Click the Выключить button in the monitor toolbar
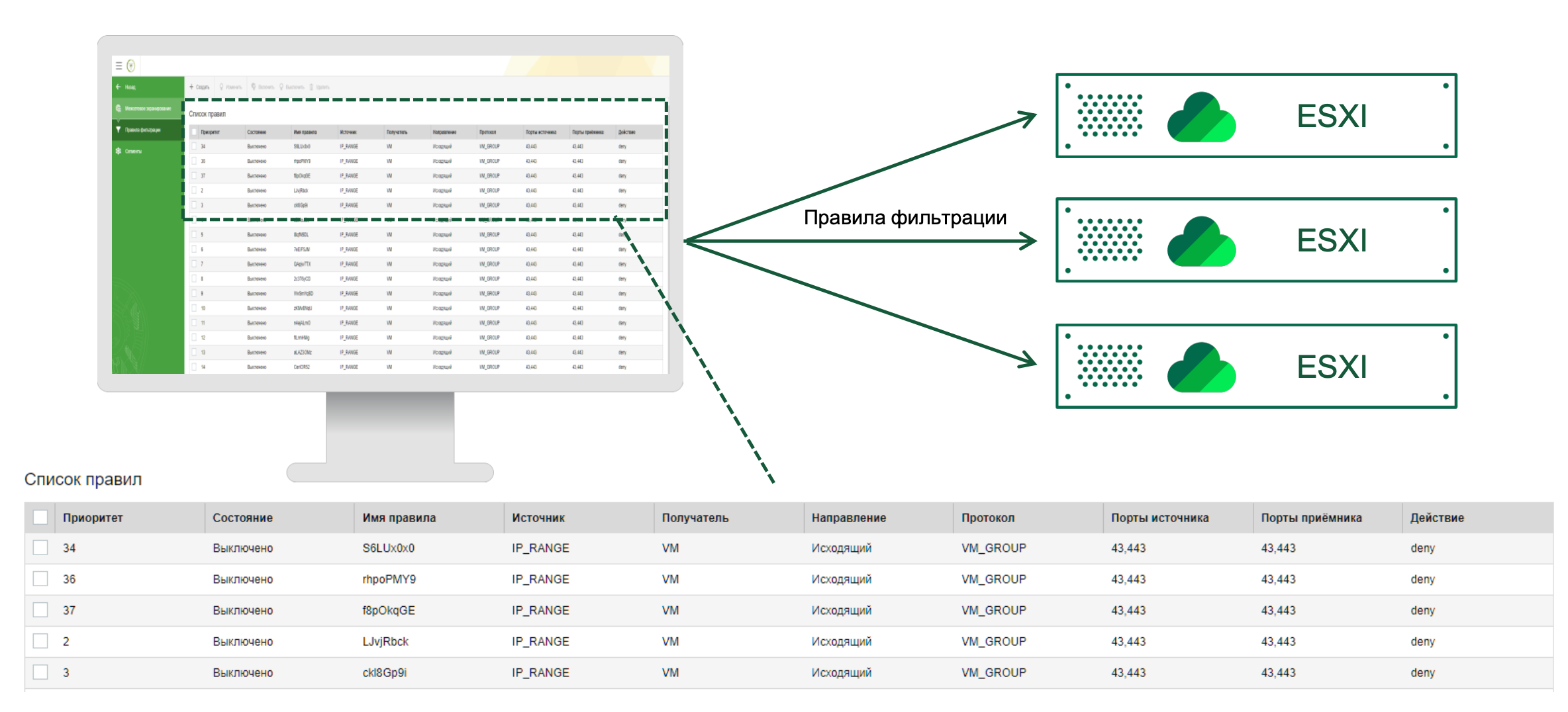Viewport: 1568px width, 712px height. [292, 87]
